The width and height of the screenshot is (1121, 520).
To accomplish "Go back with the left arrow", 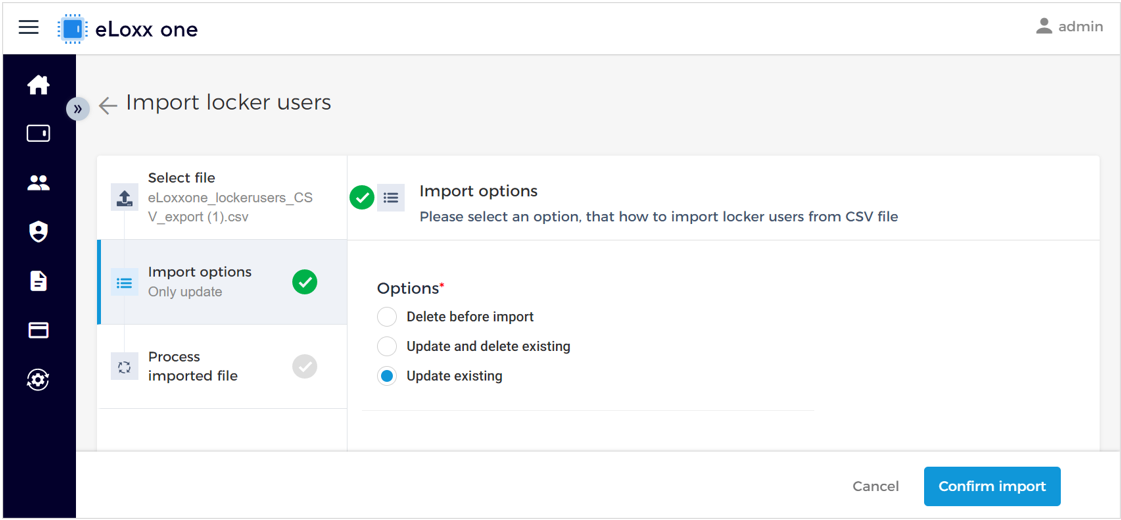I will click(x=108, y=106).
